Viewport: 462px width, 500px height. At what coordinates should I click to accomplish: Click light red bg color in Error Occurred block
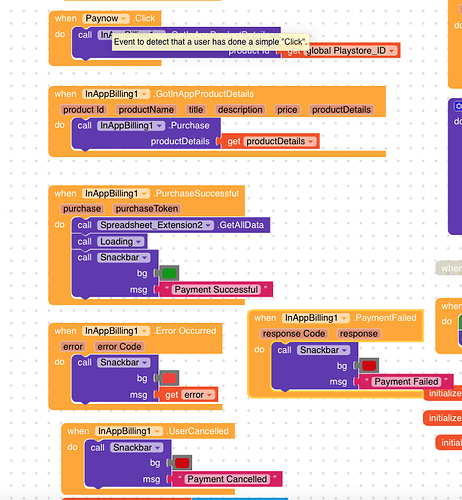[169, 378]
